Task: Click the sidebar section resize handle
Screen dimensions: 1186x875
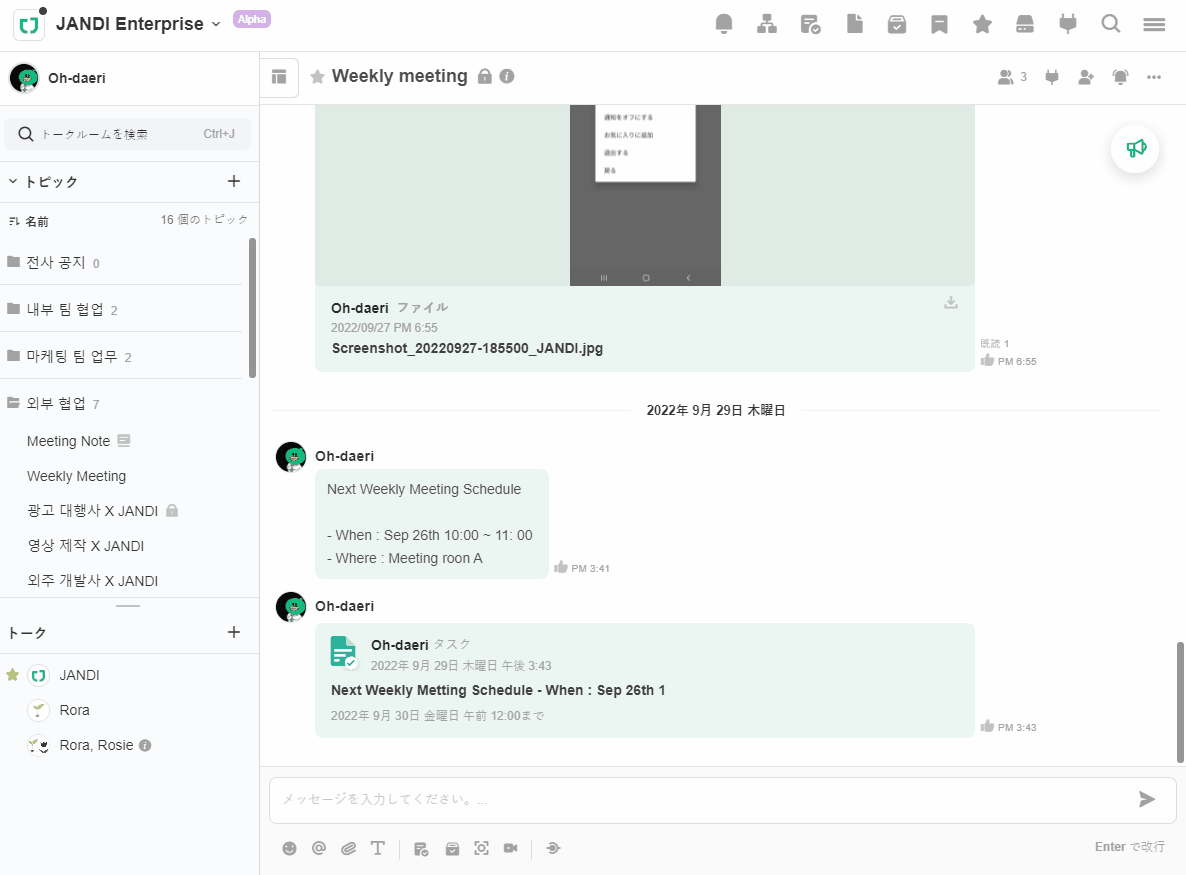Action: click(x=128, y=606)
